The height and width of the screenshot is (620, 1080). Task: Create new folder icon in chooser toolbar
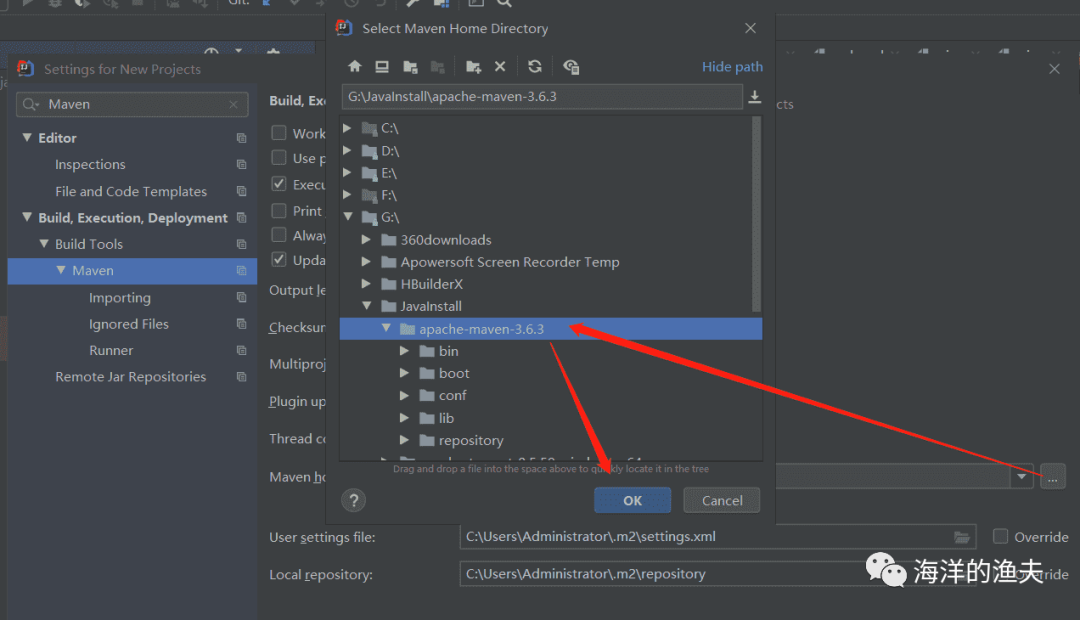(x=473, y=66)
